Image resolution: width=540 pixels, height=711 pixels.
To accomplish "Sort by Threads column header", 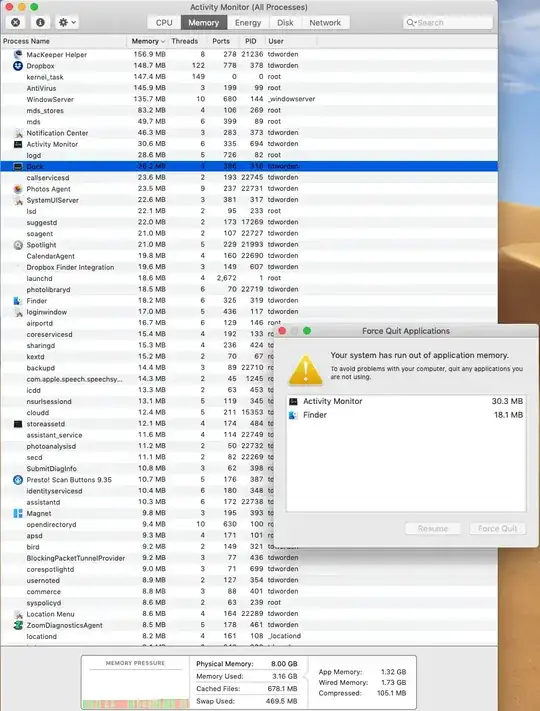I will 185,41.
